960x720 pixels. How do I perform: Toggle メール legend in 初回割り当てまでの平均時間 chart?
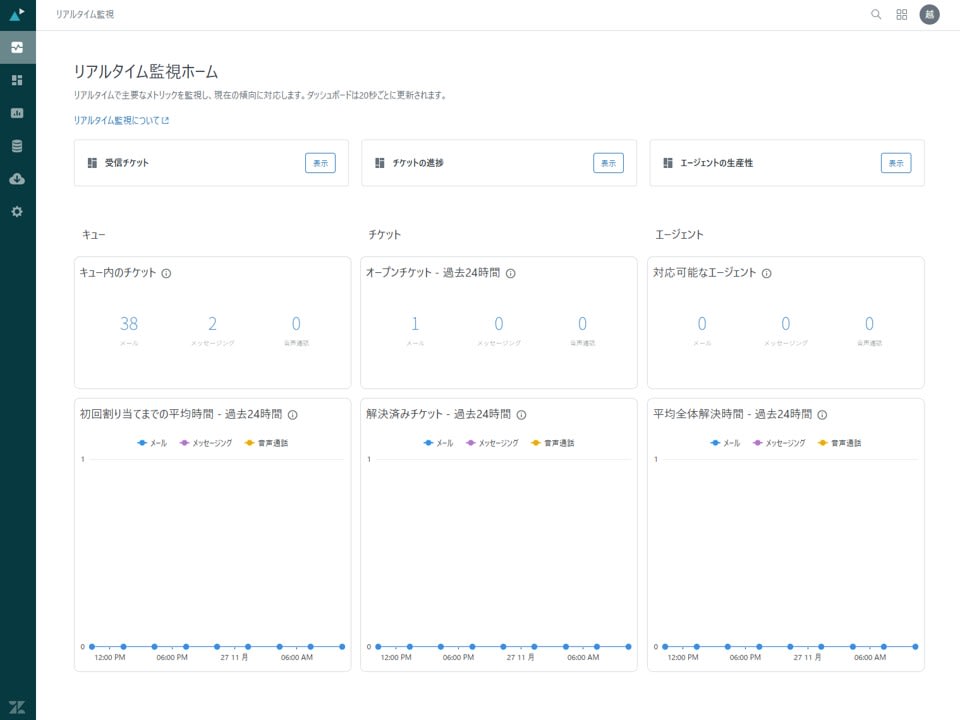[x=152, y=442]
